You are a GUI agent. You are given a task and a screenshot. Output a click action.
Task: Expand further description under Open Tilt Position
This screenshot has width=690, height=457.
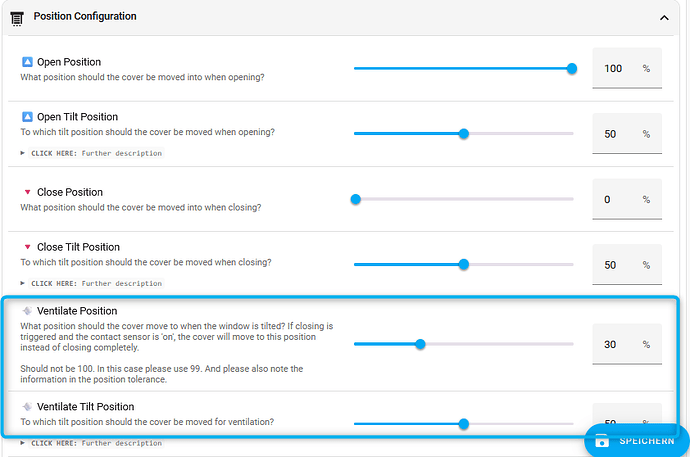coord(91,153)
